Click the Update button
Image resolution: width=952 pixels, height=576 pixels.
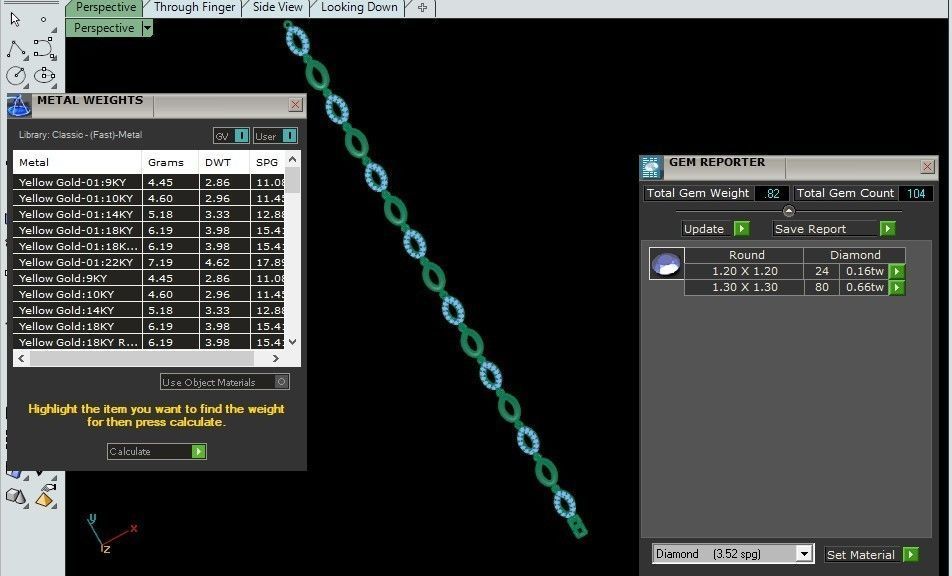[707, 229]
